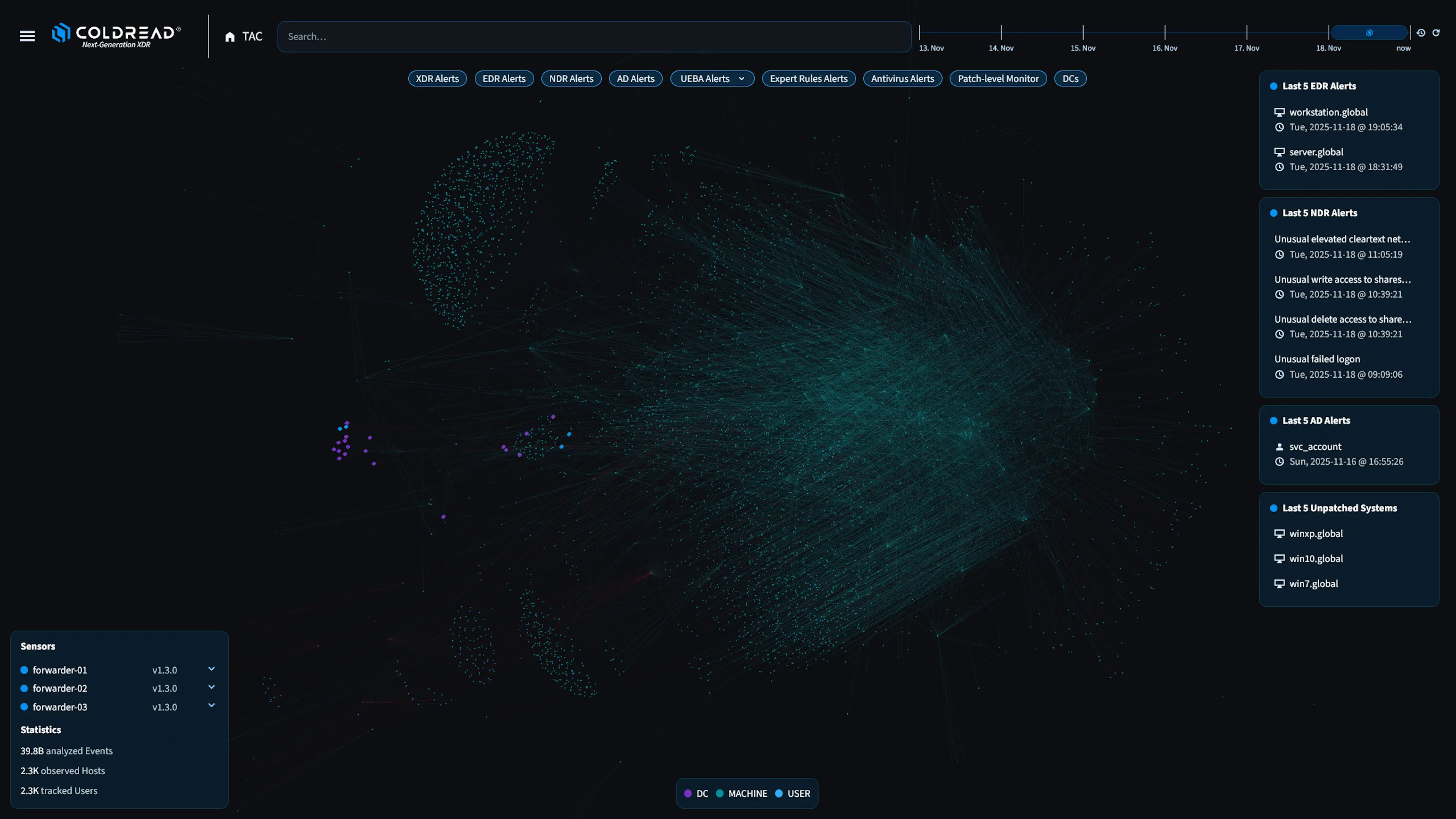Select 16. Nov marker on timeline
The height and width of the screenshot is (819, 1456).
1164,48
